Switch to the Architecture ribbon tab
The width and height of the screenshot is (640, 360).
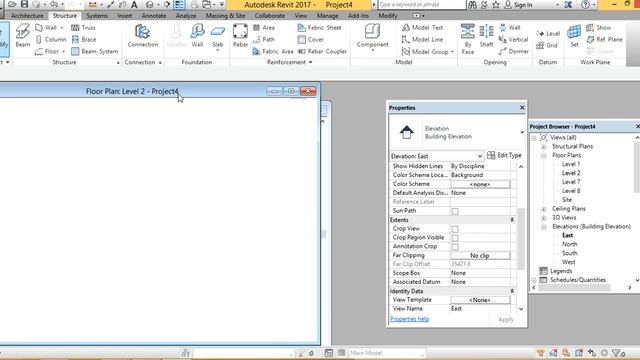click(27, 16)
